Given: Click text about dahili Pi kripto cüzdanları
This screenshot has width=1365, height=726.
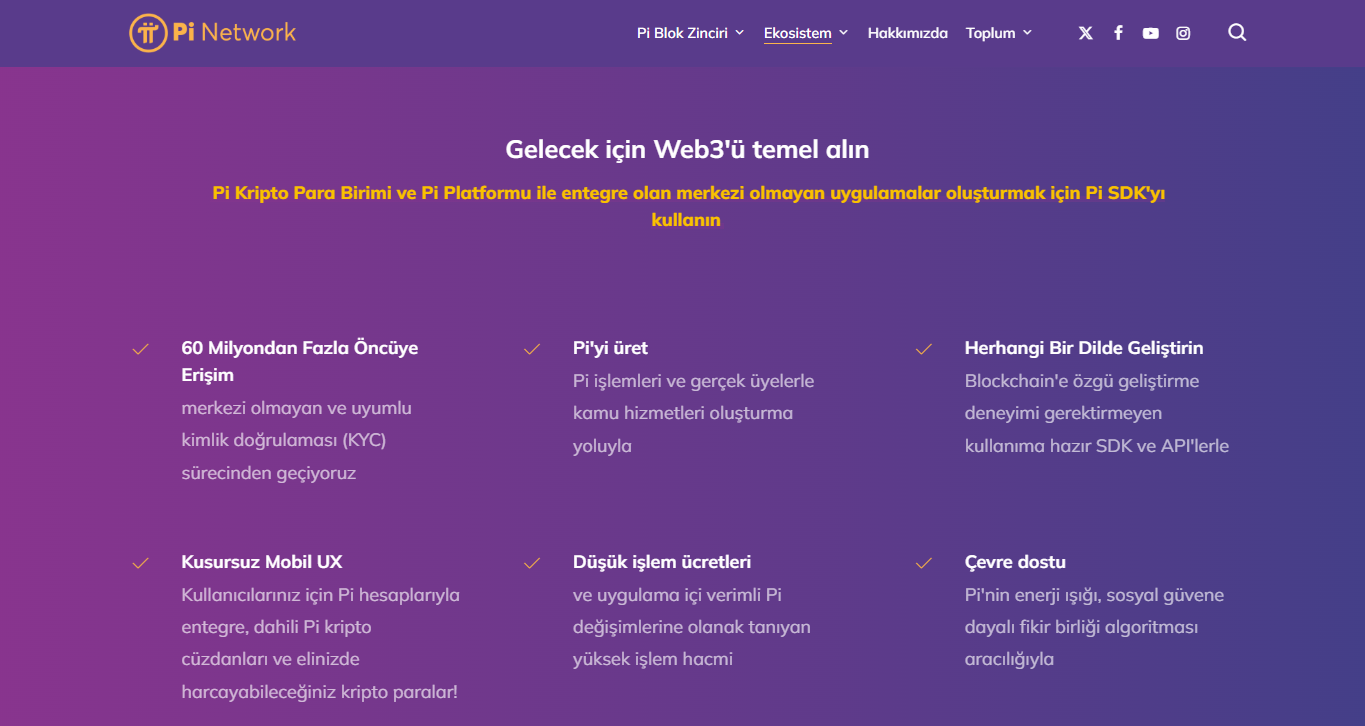Looking at the screenshot, I should pos(320,643).
